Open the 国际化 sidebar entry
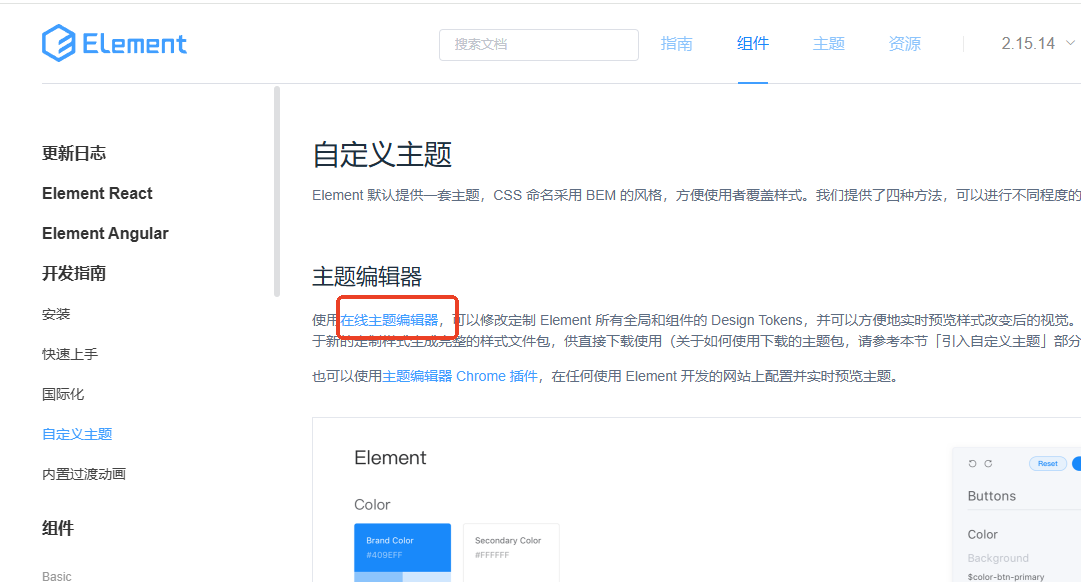The height and width of the screenshot is (582, 1081). point(64,393)
